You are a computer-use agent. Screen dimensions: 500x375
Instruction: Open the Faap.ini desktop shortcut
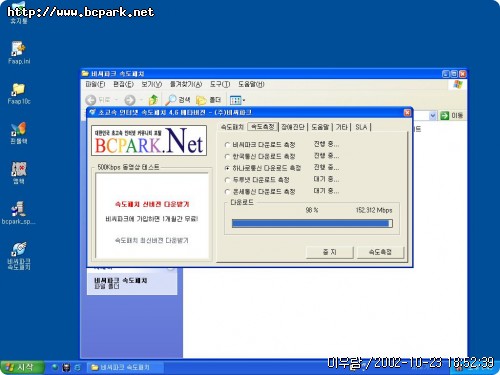[18, 52]
